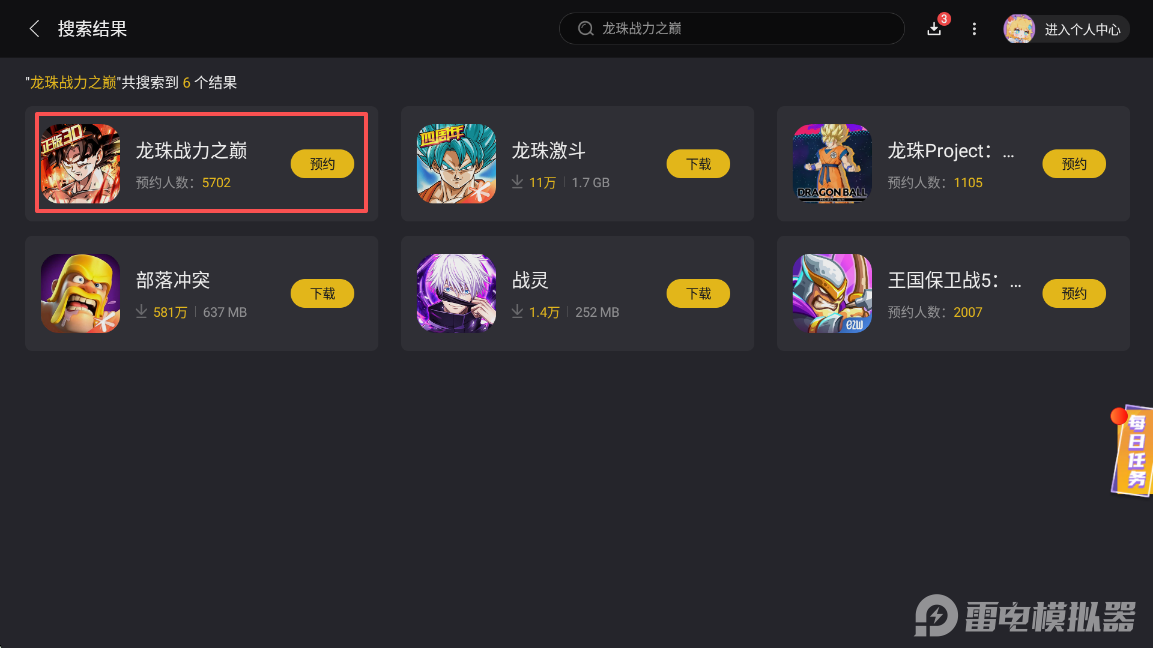The image size is (1153, 648).
Task: Open 龙珠Project game icon
Action: [832, 163]
